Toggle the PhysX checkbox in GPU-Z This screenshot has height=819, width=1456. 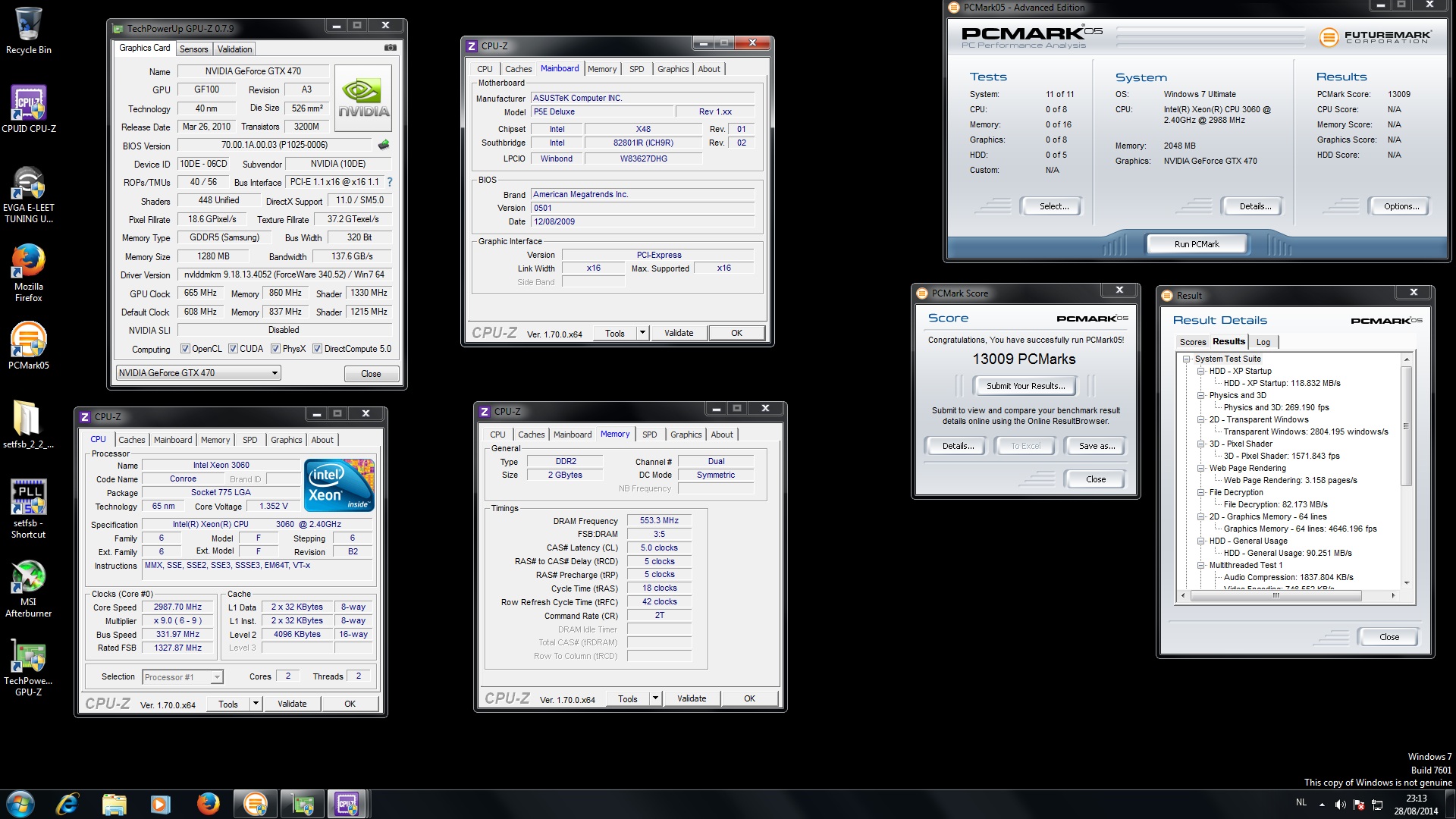pyautogui.click(x=276, y=349)
